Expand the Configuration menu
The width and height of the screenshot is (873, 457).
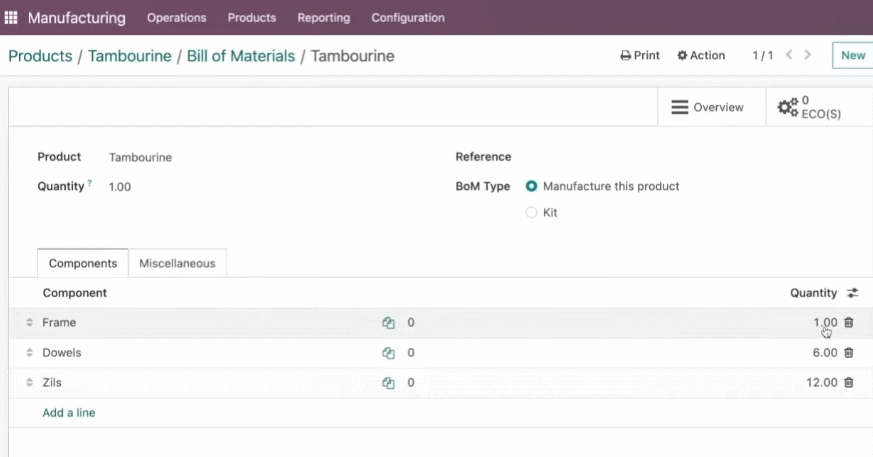[408, 18]
